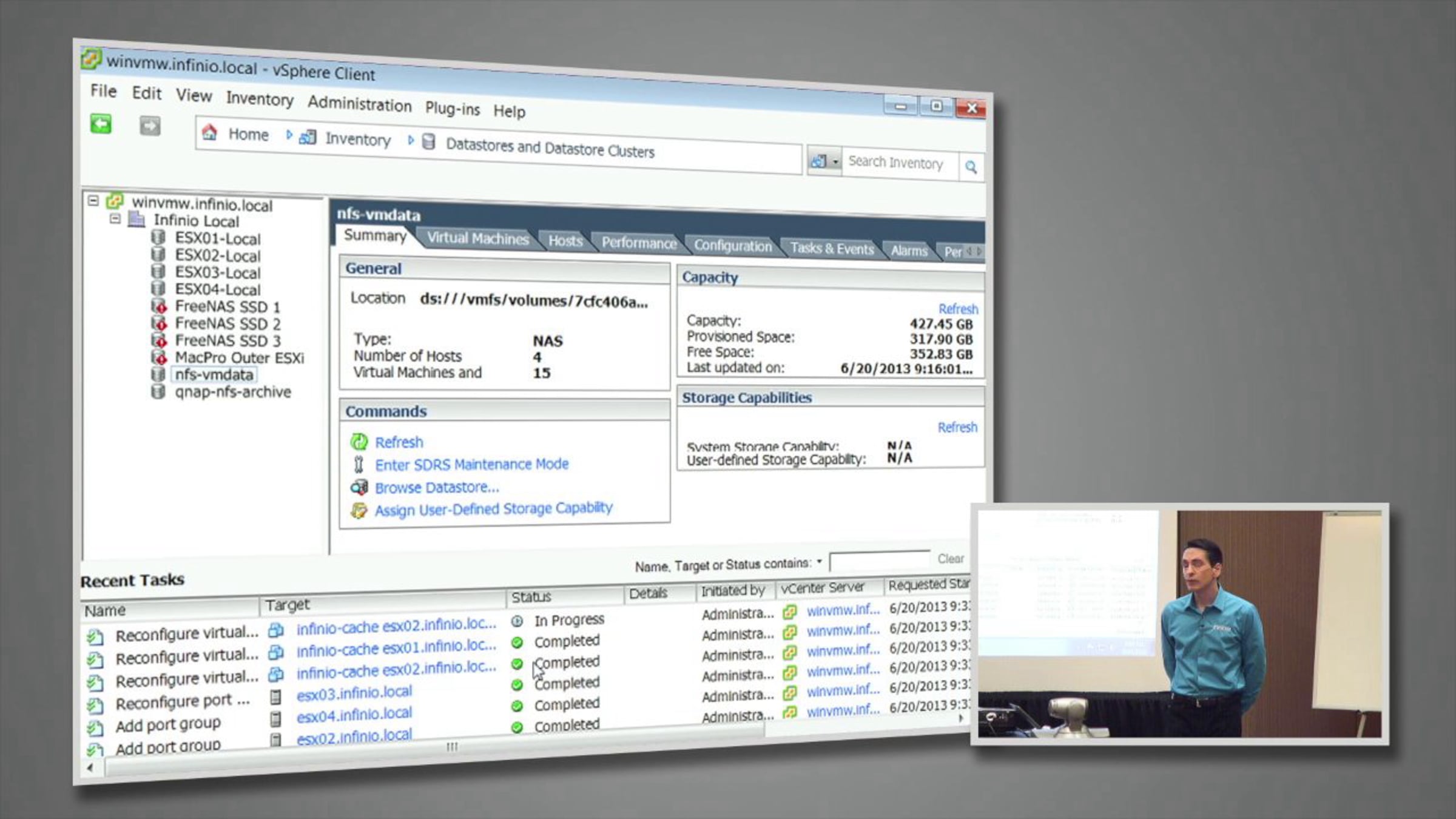Click the grey forward navigation arrow

tap(150, 126)
